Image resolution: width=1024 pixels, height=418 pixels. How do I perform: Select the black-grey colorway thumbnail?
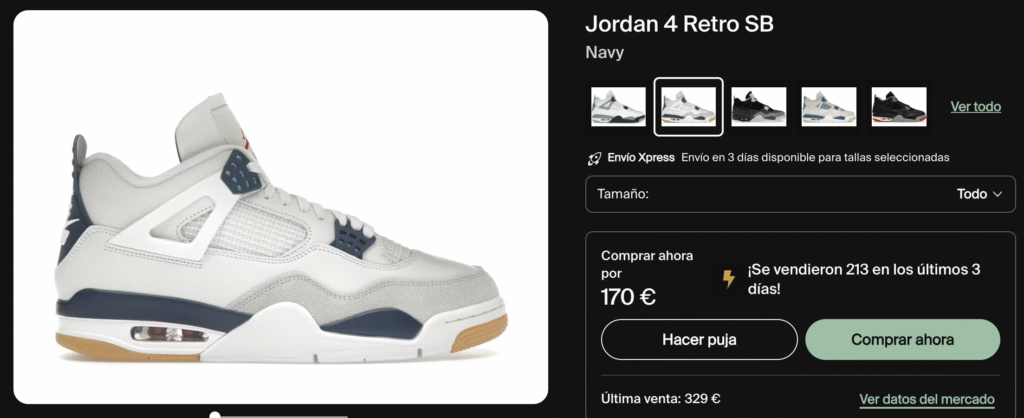[758, 106]
